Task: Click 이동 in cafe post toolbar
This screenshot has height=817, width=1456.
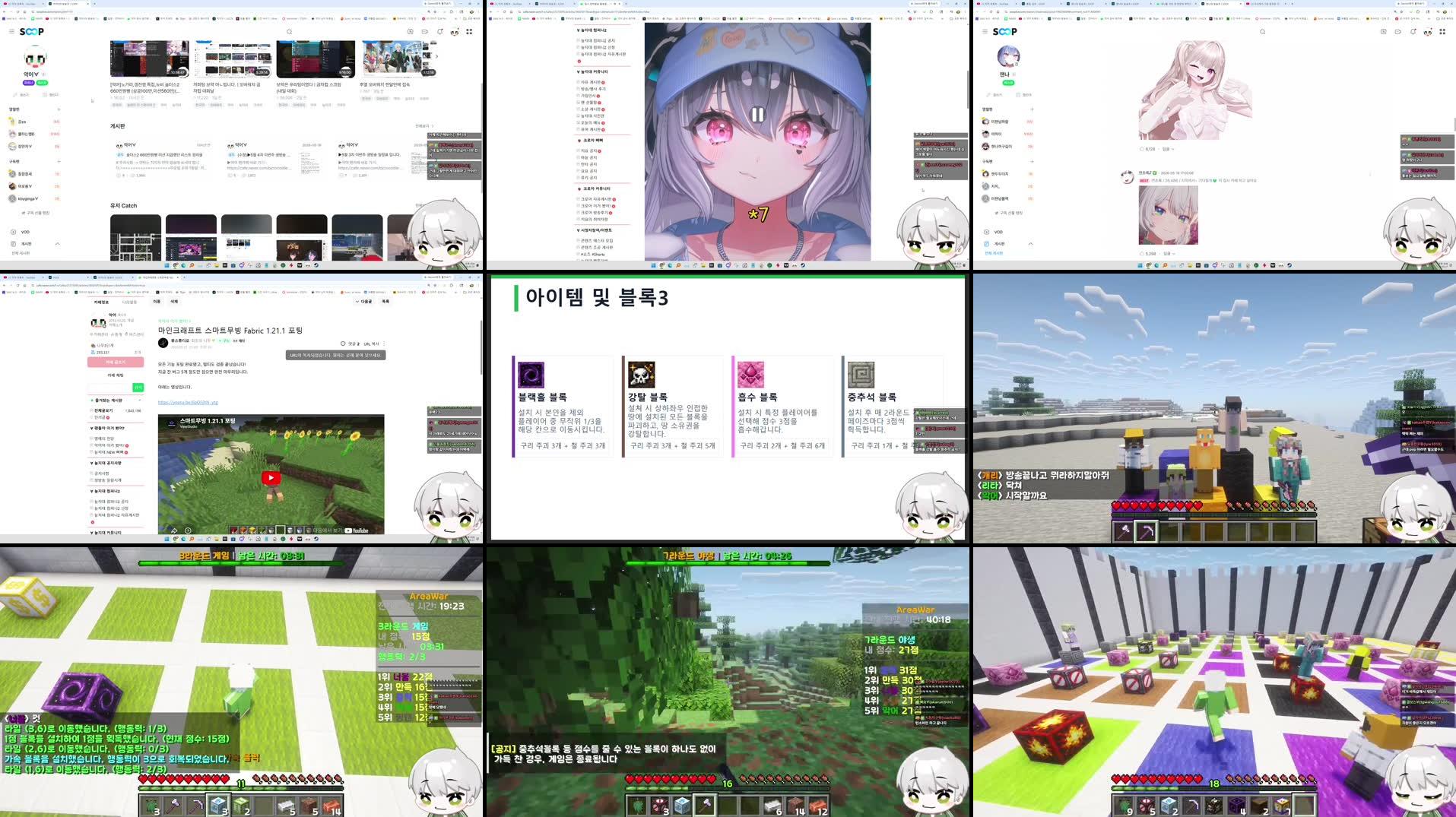Action: click(157, 302)
